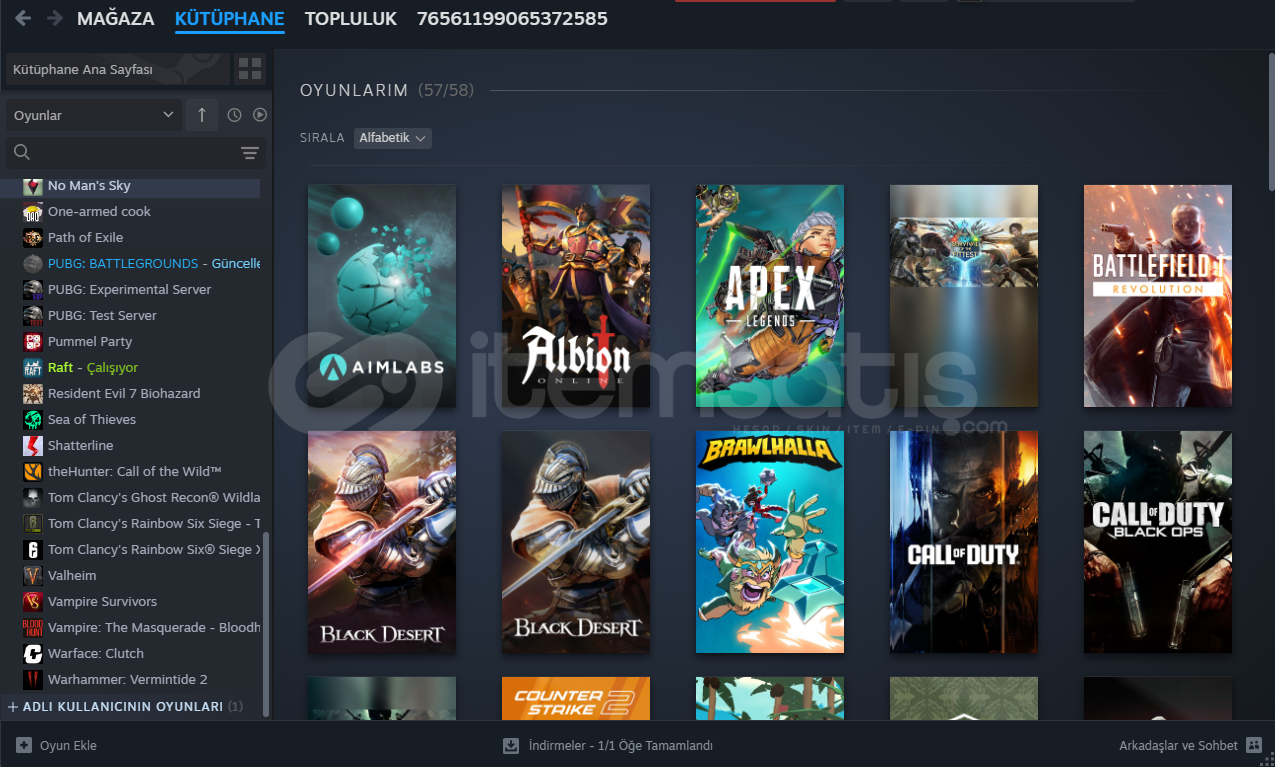
Task: Click the Warface: Clutch game icon
Action: (33, 654)
